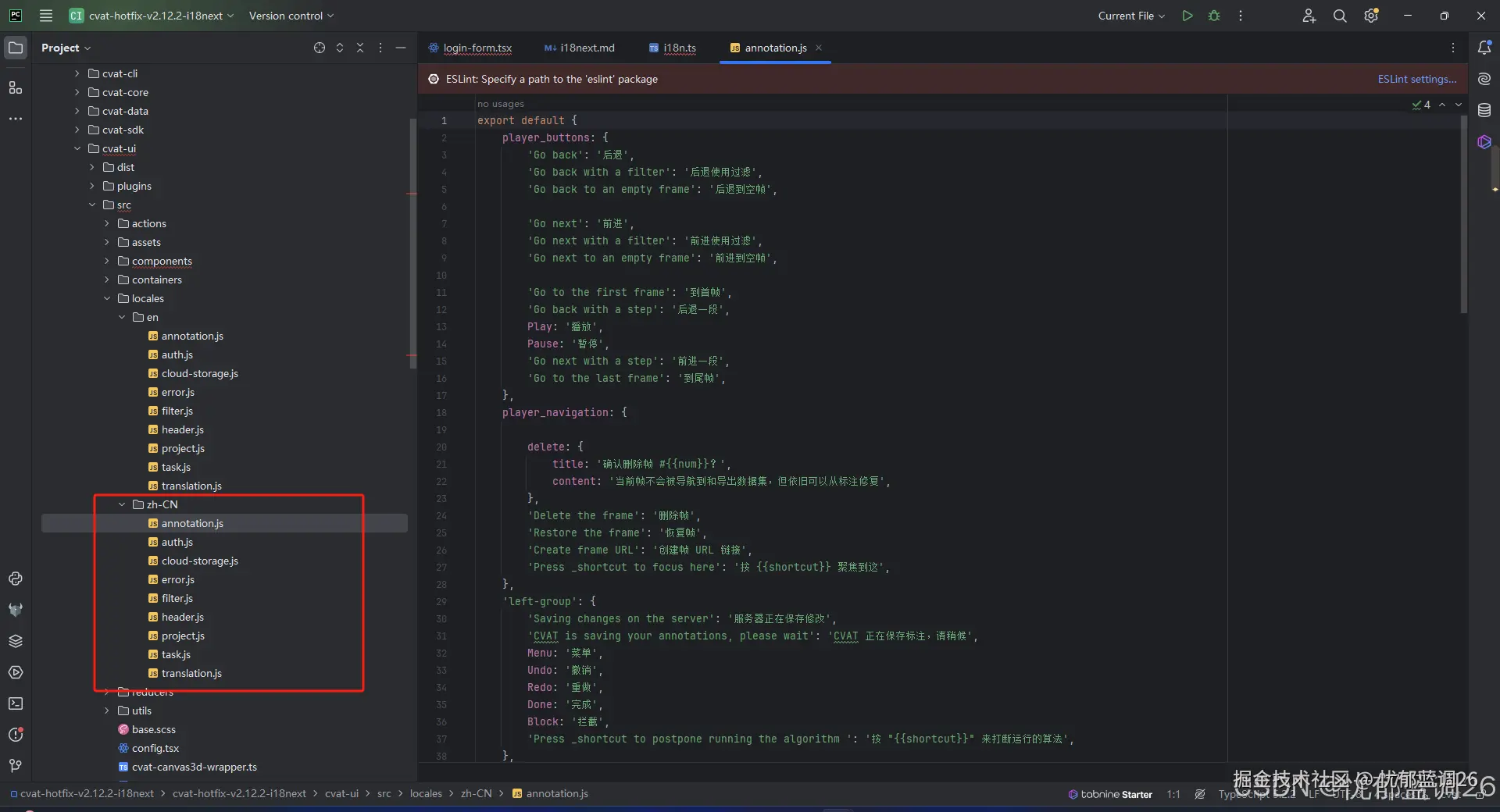The width and height of the screenshot is (1500, 812).
Task: Open the main hamburger menu
Action: tap(46, 16)
